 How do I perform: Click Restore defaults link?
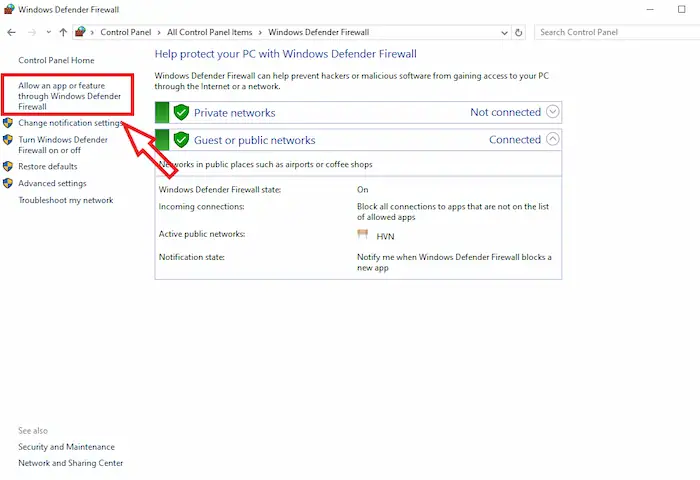coord(48,167)
